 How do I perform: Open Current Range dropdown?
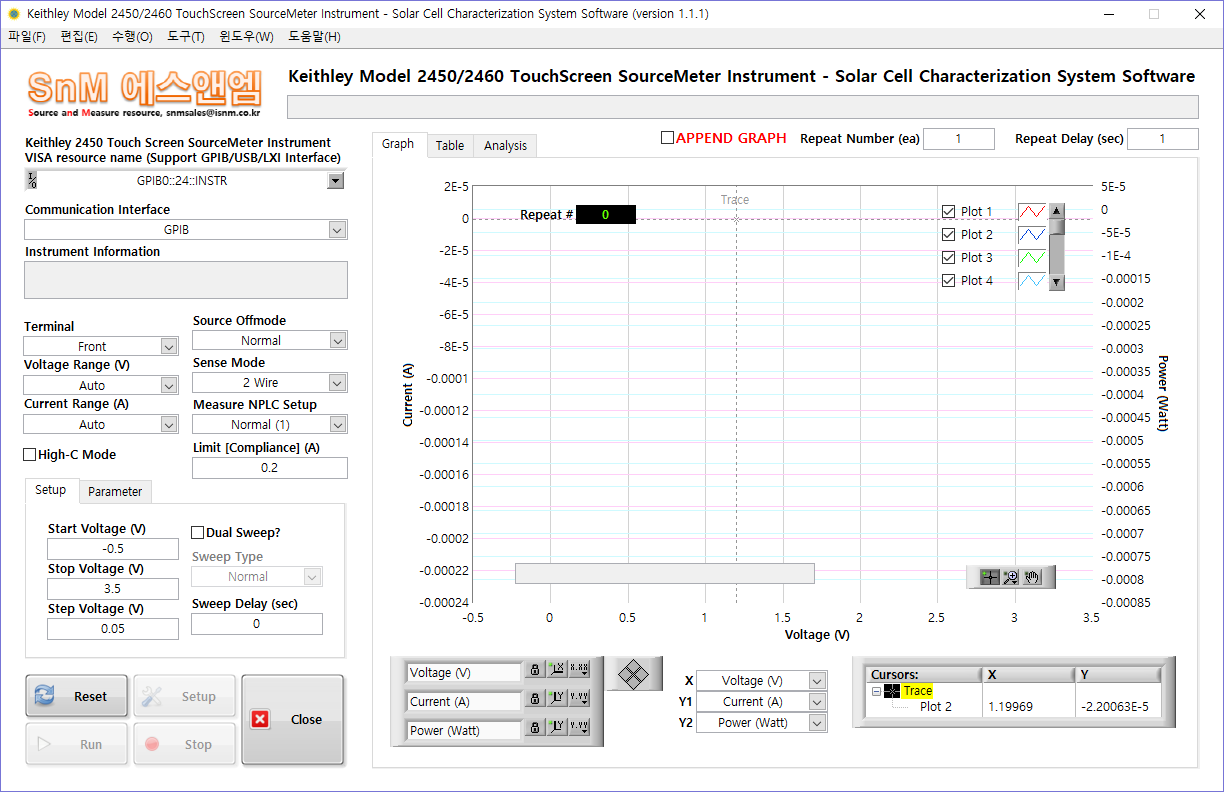pos(169,424)
